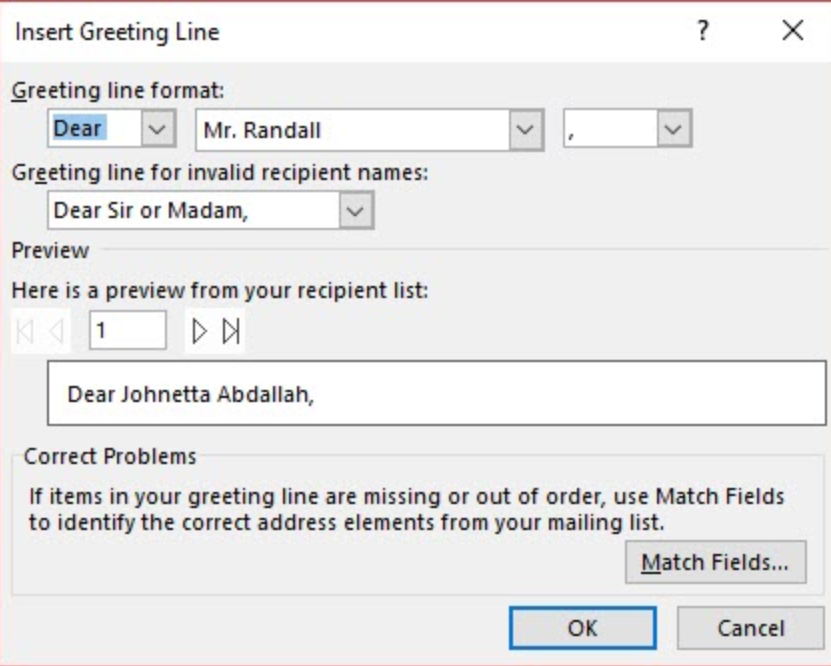
Task: Expand the invalid recipient names dropdown arrow
Action: (x=356, y=211)
